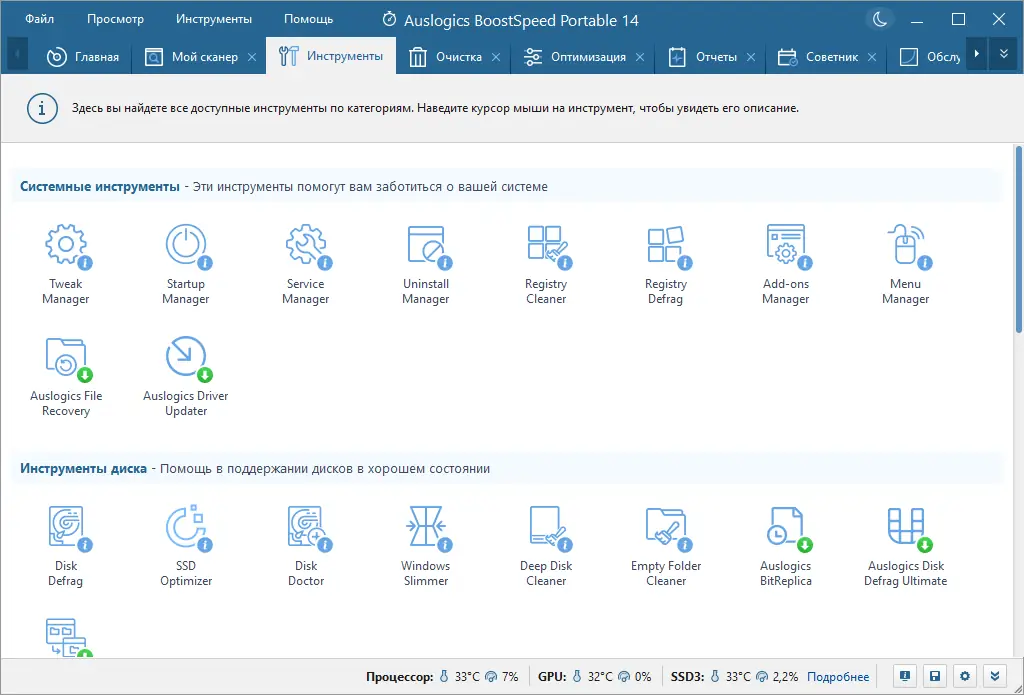The height and width of the screenshot is (695, 1024).
Task: Expand status bar double-chevron button
Action: click(x=994, y=675)
